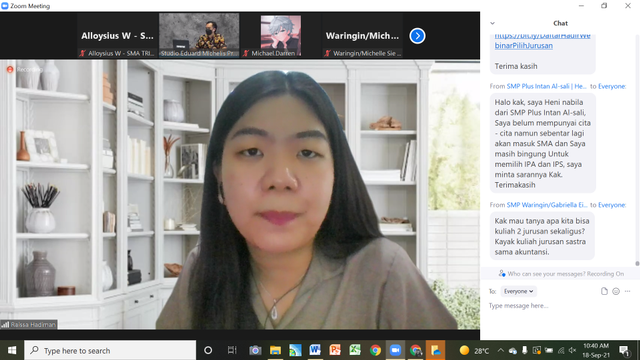Open the notification center icon
The image size is (640, 360).
(624, 350)
